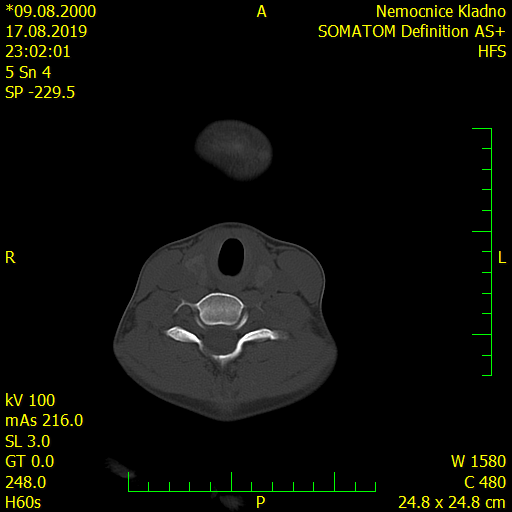Click the right orientation marker R
512x512 pixels.
click(x=10, y=257)
